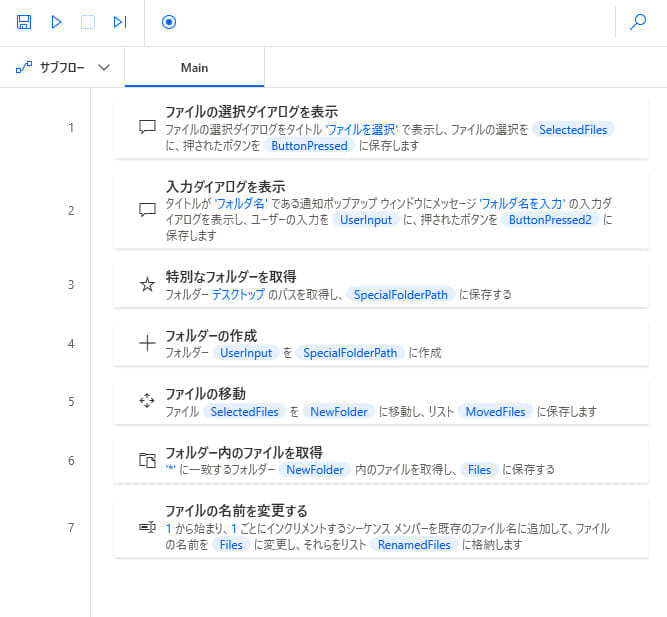Viewport: 667px width, 617px height.
Task: Select the SelectedFiles variable in action 1
Action: pos(573,130)
